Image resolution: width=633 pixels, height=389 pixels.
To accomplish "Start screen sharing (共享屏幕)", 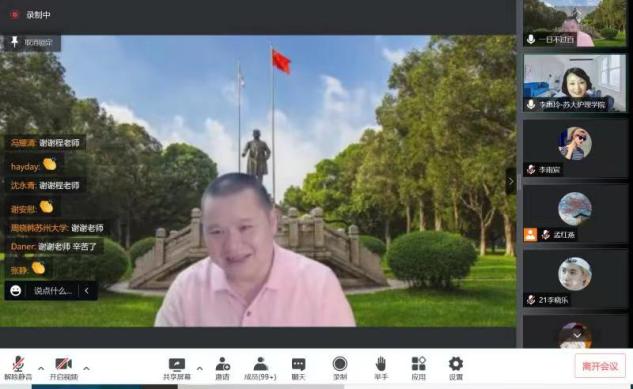I will (x=177, y=368).
